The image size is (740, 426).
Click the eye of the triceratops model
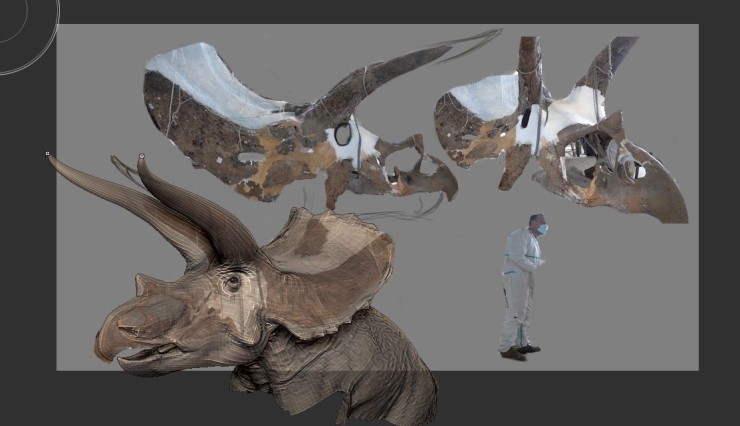232,283
